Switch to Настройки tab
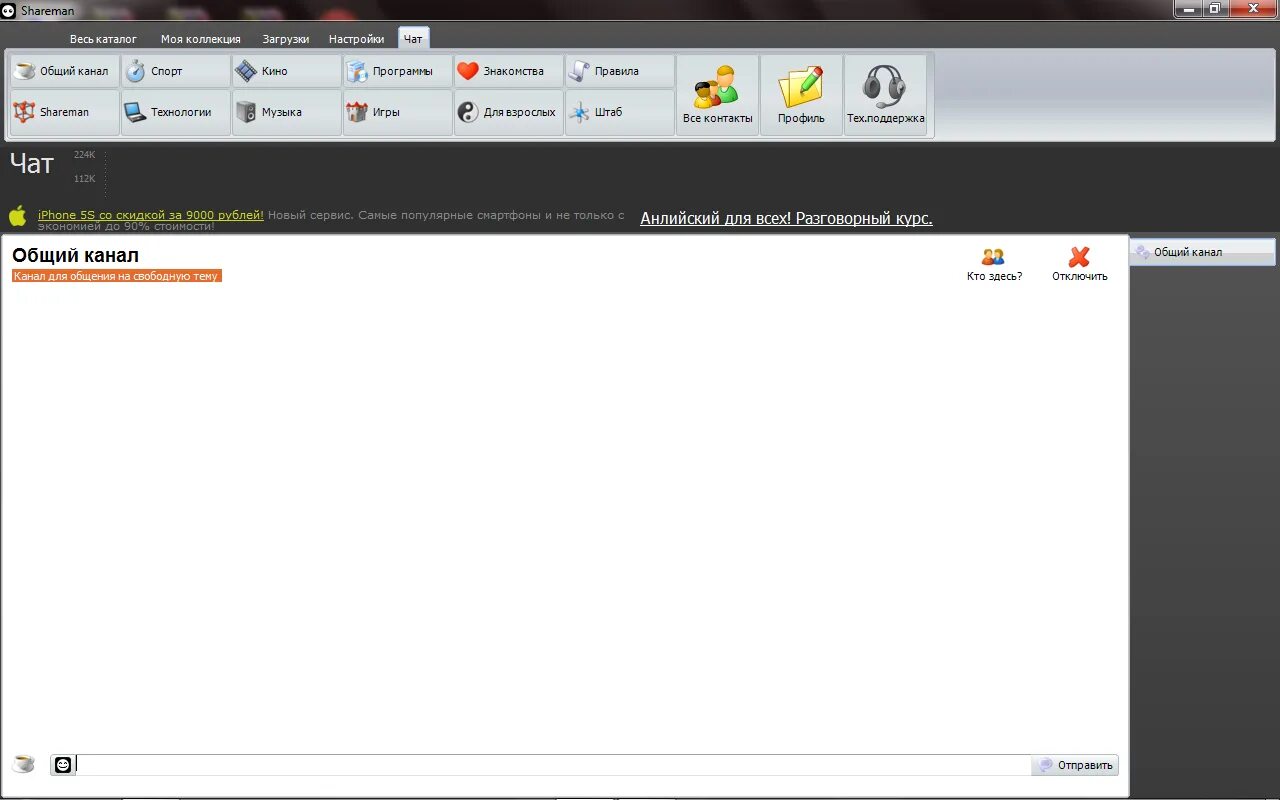The width and height of the screenshot is (1280, 800). pyautogui.click(x=357, y=39)
